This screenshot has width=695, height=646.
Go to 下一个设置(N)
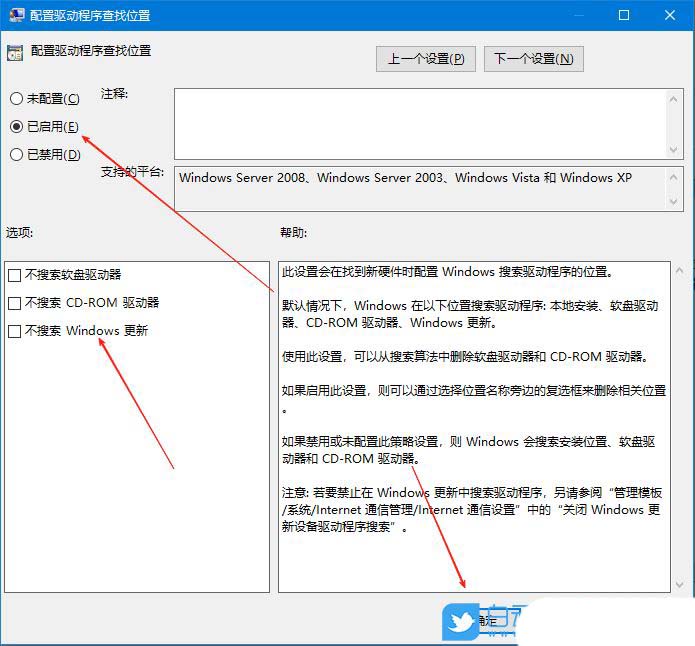(533, 59)
